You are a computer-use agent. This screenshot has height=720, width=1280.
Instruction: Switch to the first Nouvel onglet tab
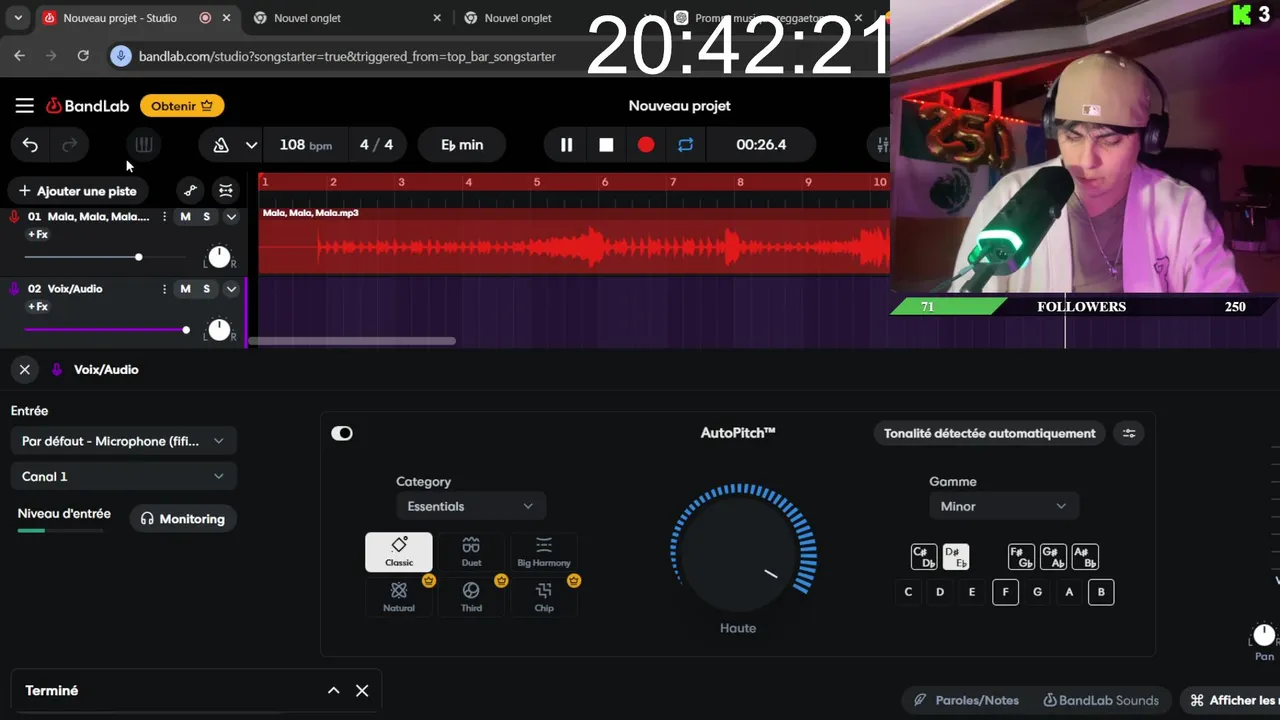tap(345, 18)
